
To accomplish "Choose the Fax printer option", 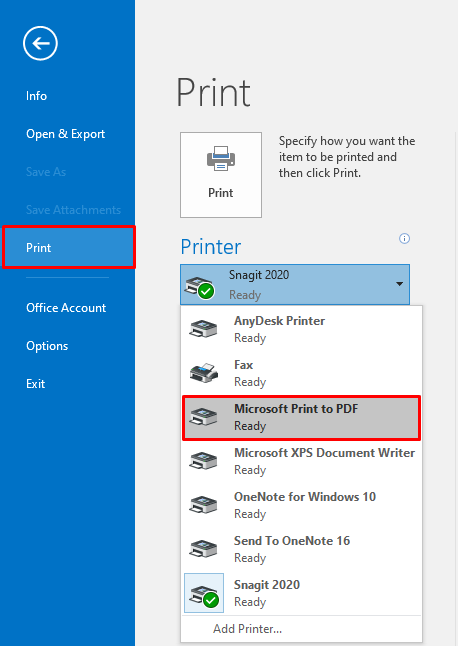I will point(302,373).
